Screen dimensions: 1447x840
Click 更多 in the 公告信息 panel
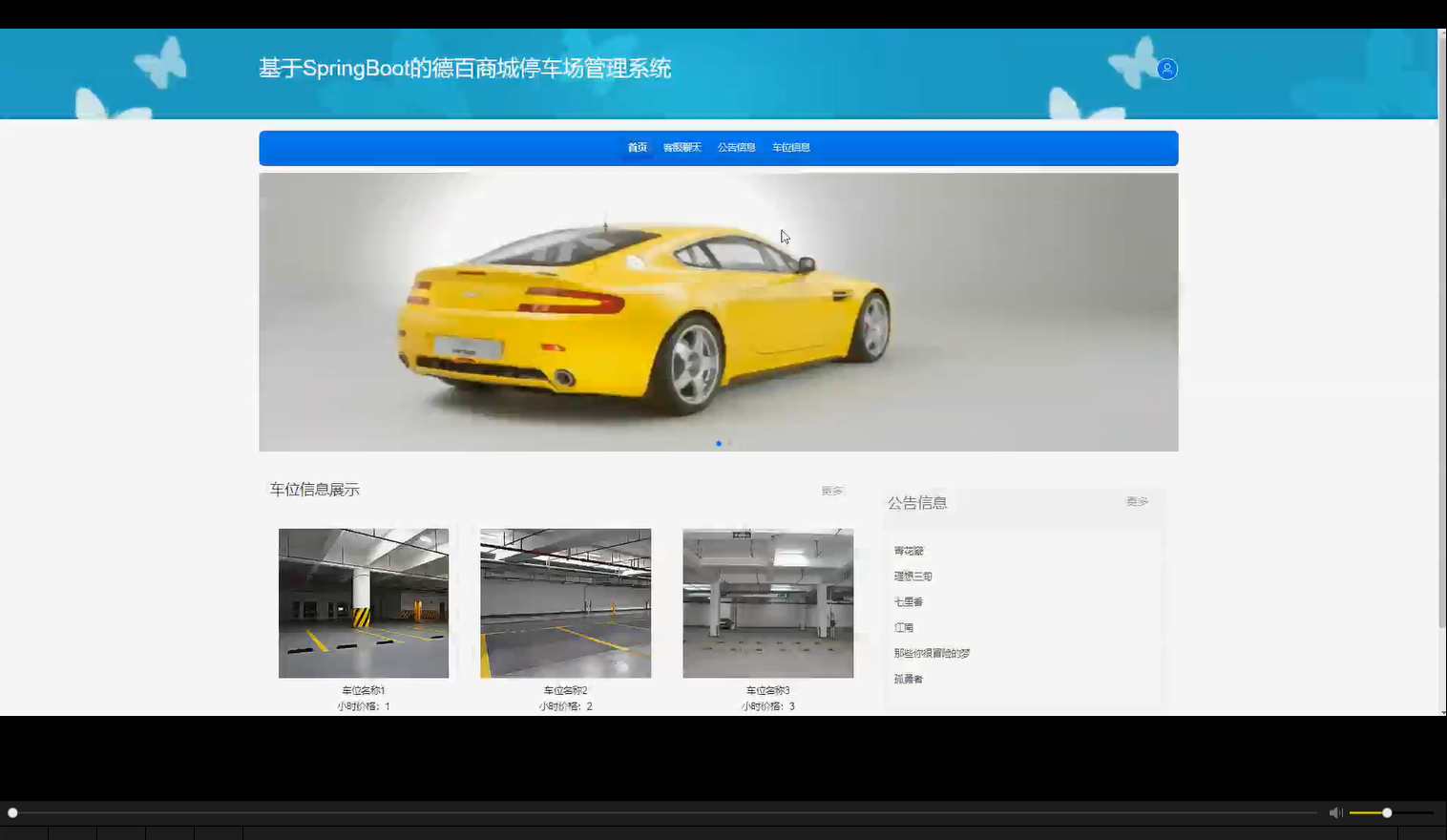coord(1136,500)
